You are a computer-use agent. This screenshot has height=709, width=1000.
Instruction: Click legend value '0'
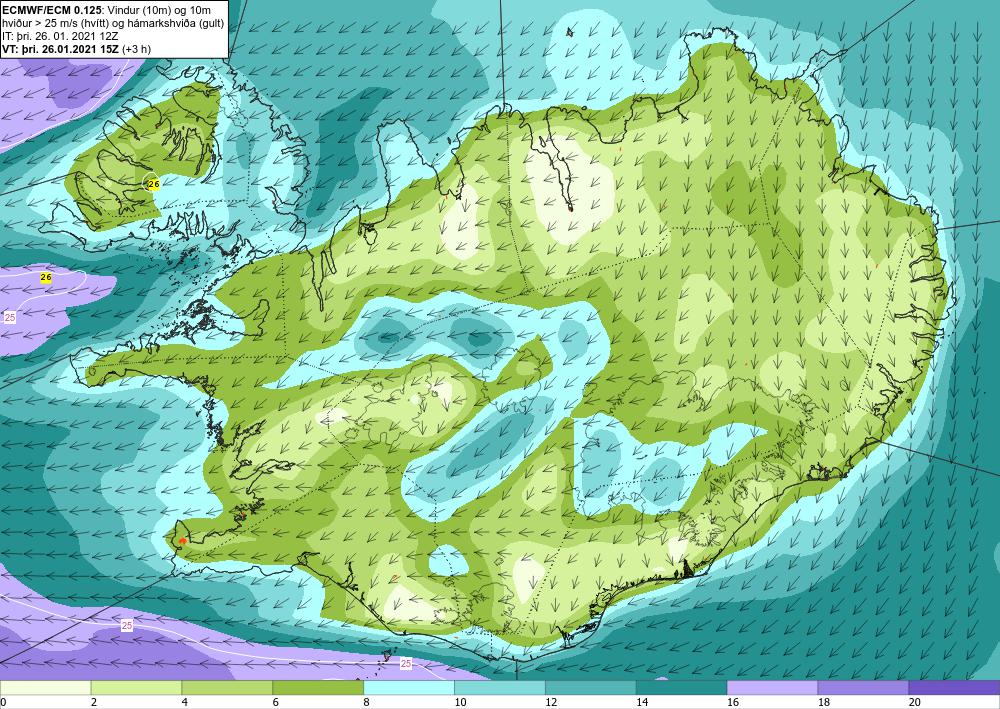tap(3, 703)
